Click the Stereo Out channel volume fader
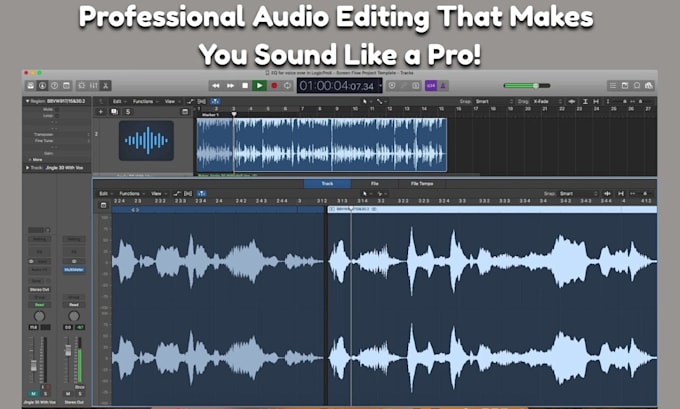This screenshot has height=409, width=680. (68, 350)
